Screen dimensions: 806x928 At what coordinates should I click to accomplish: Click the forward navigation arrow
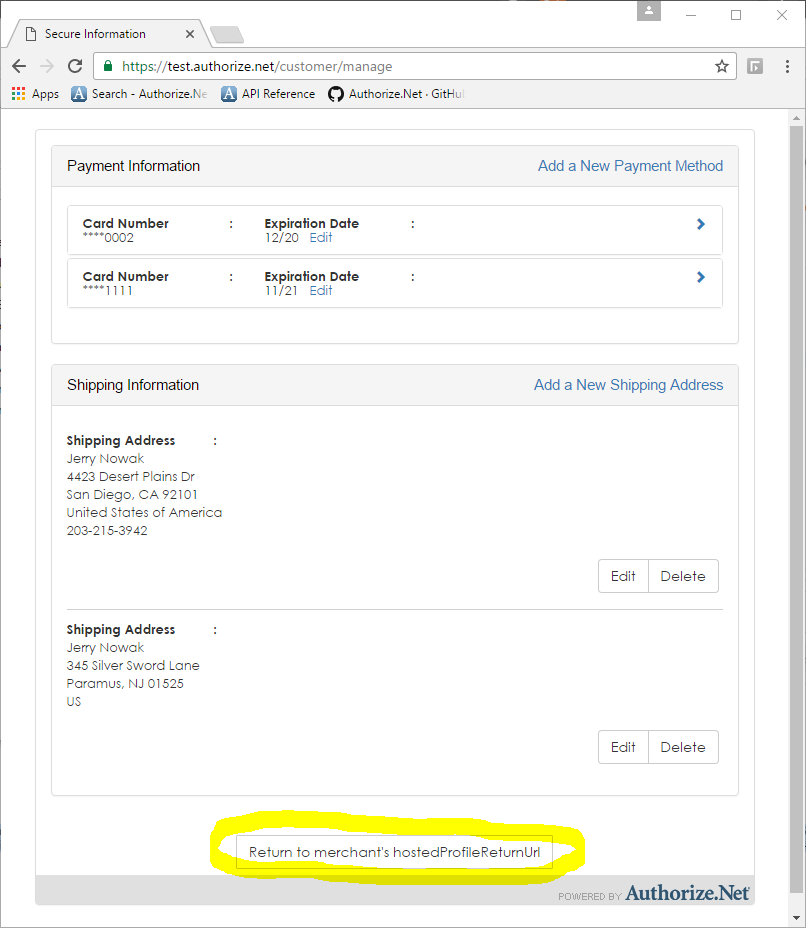[x=46, y=65]
